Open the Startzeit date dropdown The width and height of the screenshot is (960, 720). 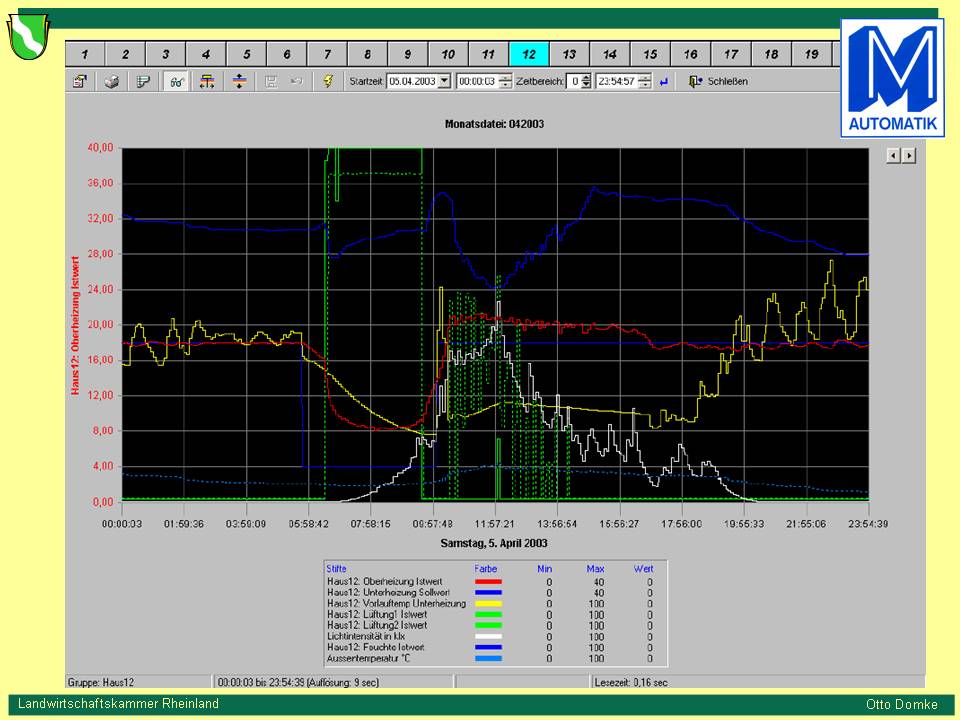click(445, 81)
